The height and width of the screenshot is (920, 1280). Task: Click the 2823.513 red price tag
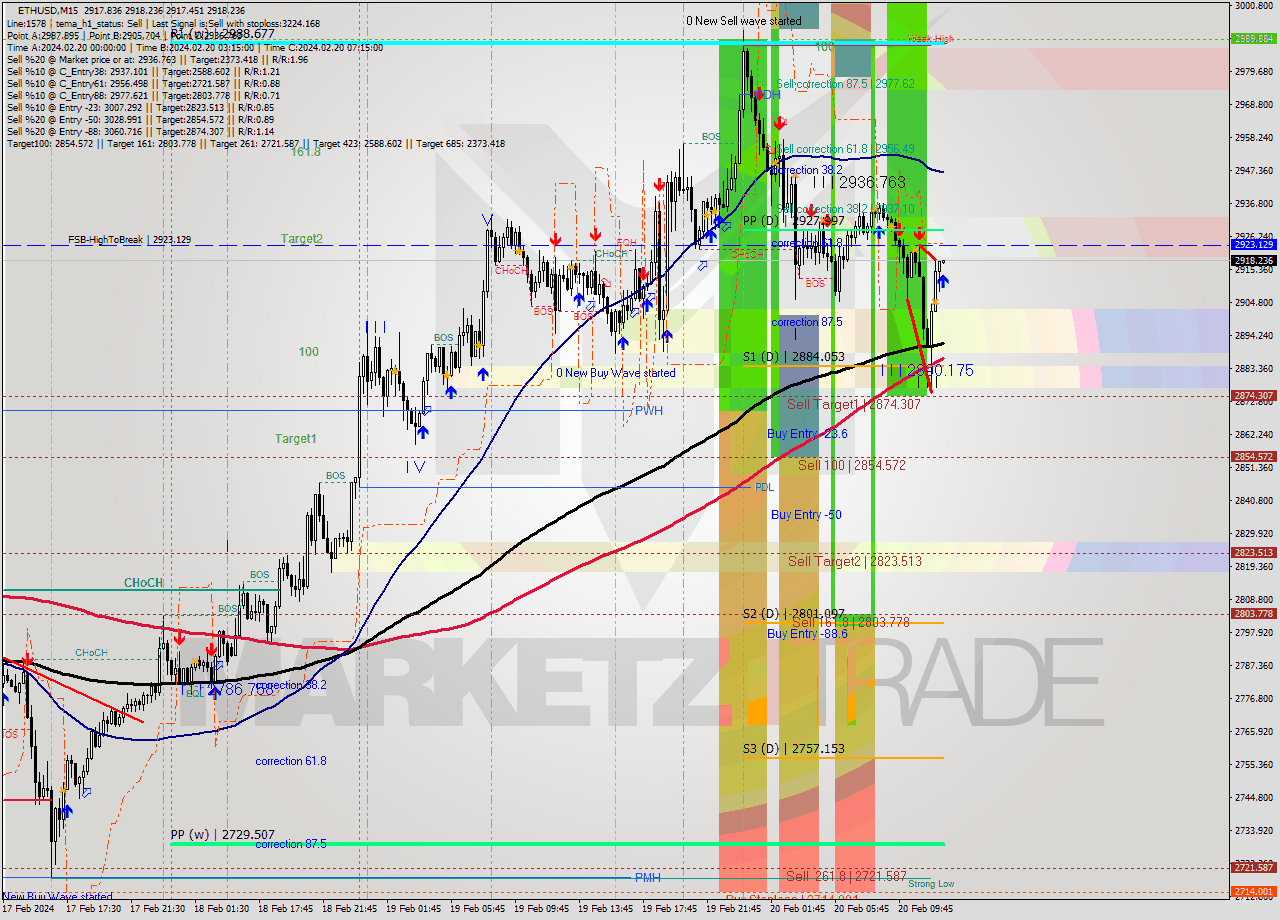pos(1253,553)
